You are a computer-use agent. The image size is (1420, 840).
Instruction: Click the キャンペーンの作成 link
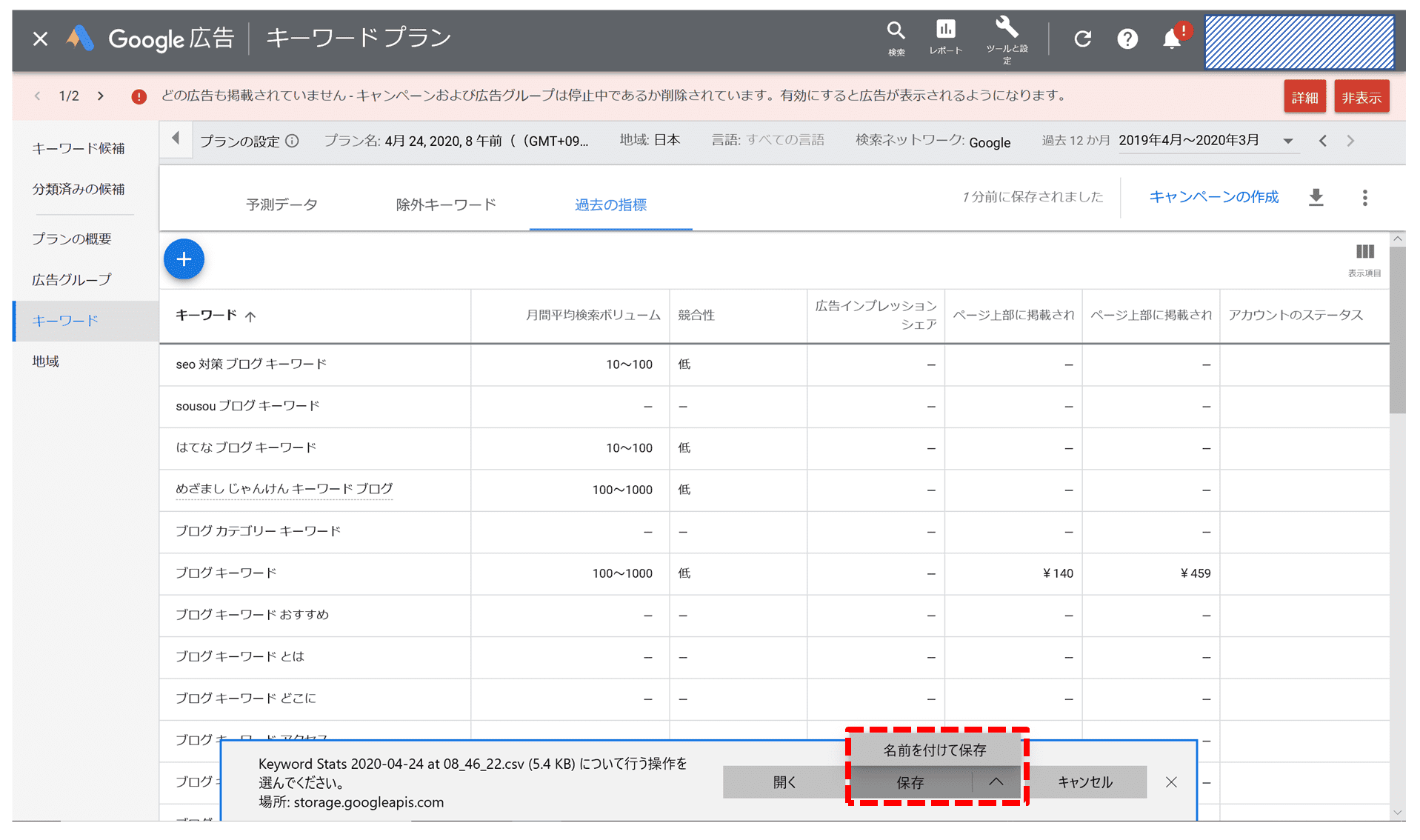[x=1213, y=197]
